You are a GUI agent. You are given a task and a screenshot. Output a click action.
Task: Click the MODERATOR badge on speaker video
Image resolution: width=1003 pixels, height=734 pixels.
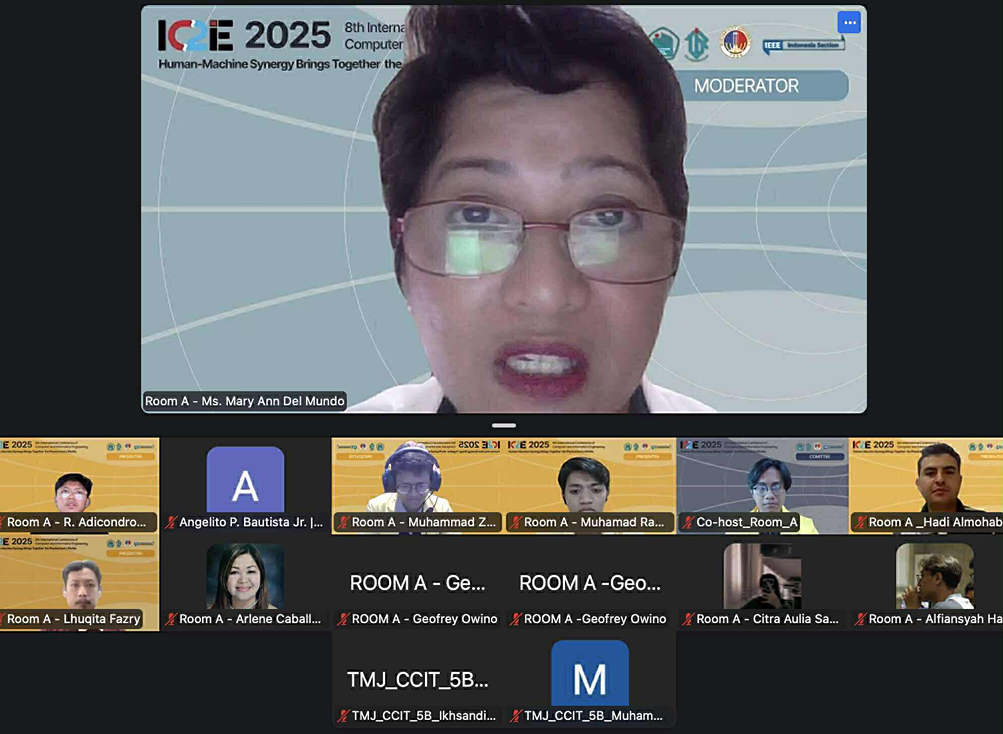(x=746, y=86)
